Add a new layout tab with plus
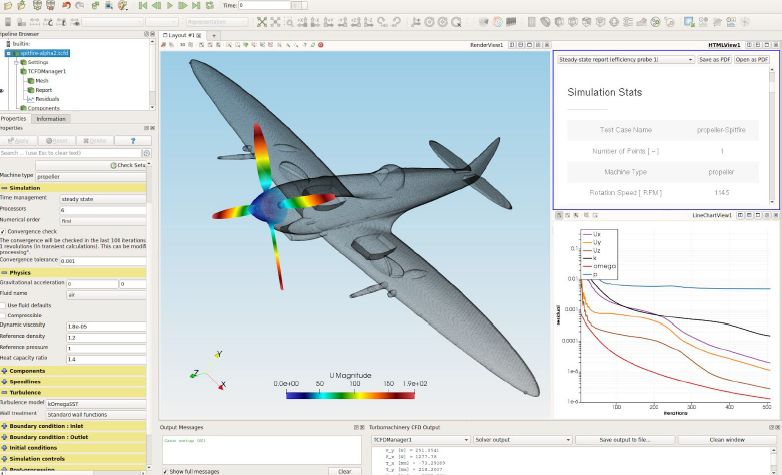 tap(213, 35)
